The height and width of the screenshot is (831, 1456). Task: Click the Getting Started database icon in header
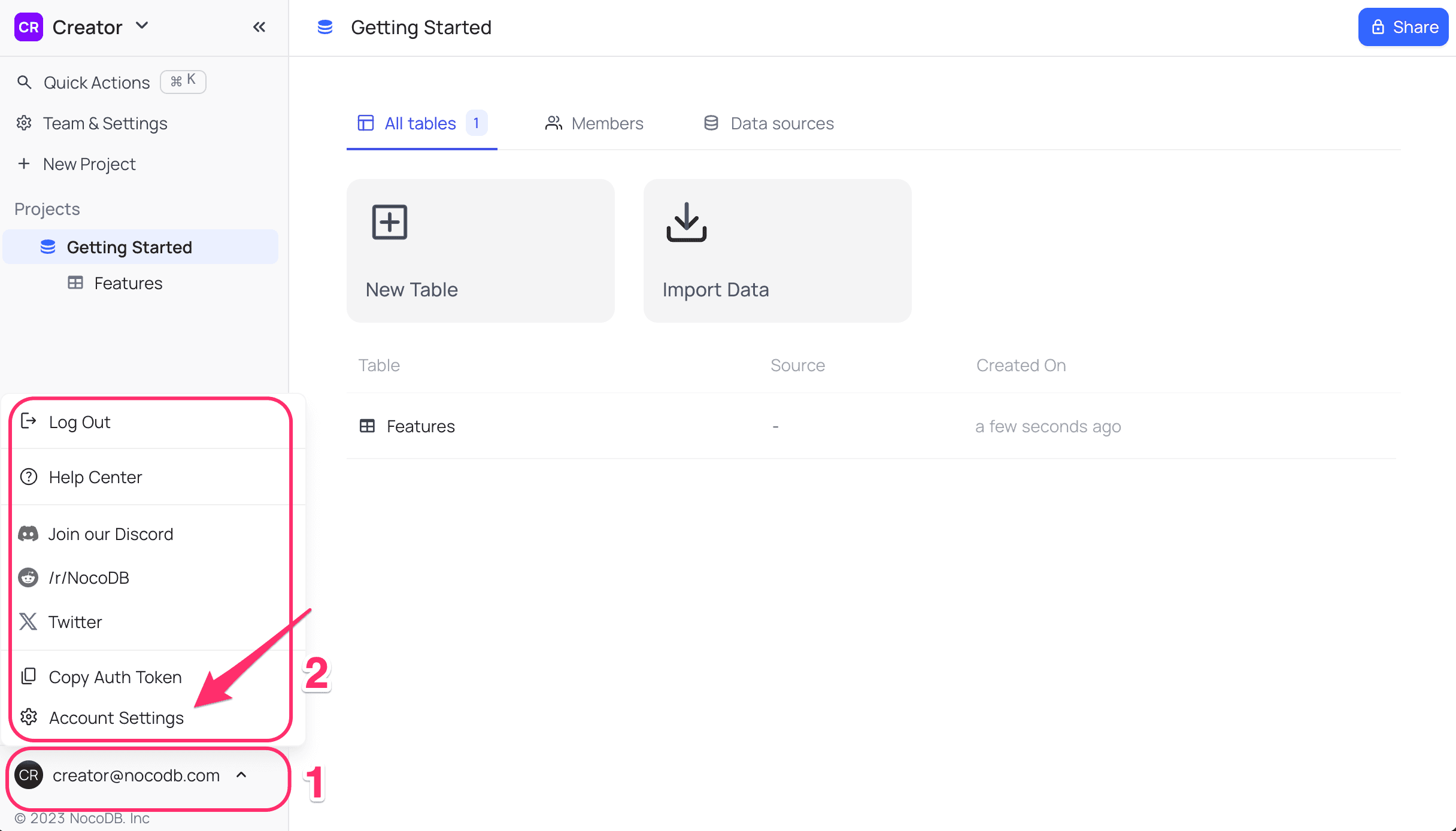tap(325, 27)
